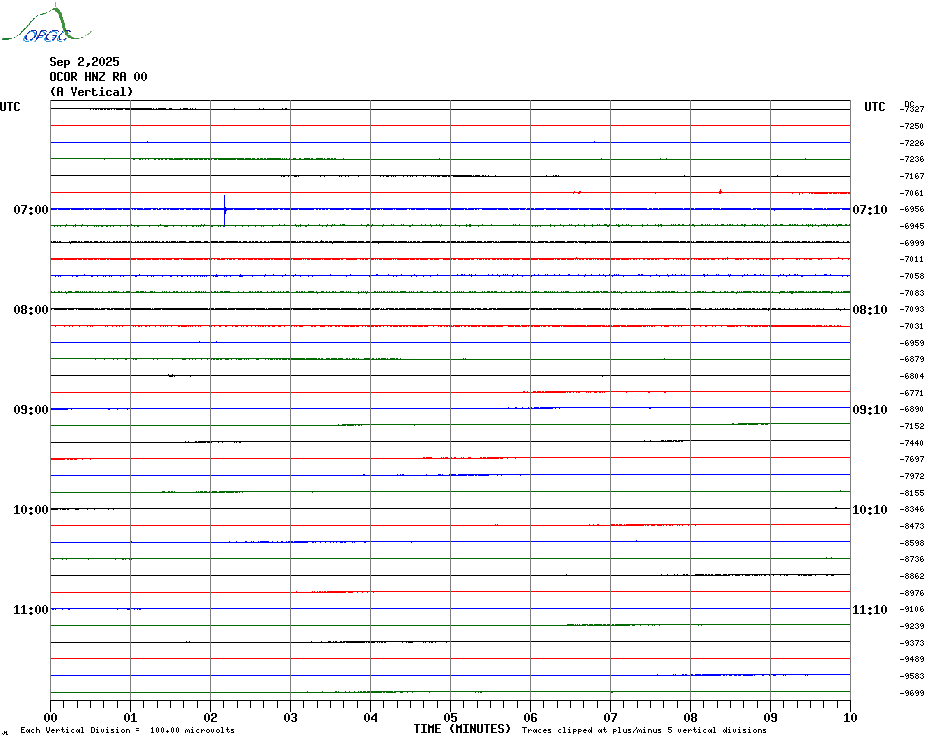Click the DC value "-6771"
This screenshot has width=930, height=744.
coord(912,393)
